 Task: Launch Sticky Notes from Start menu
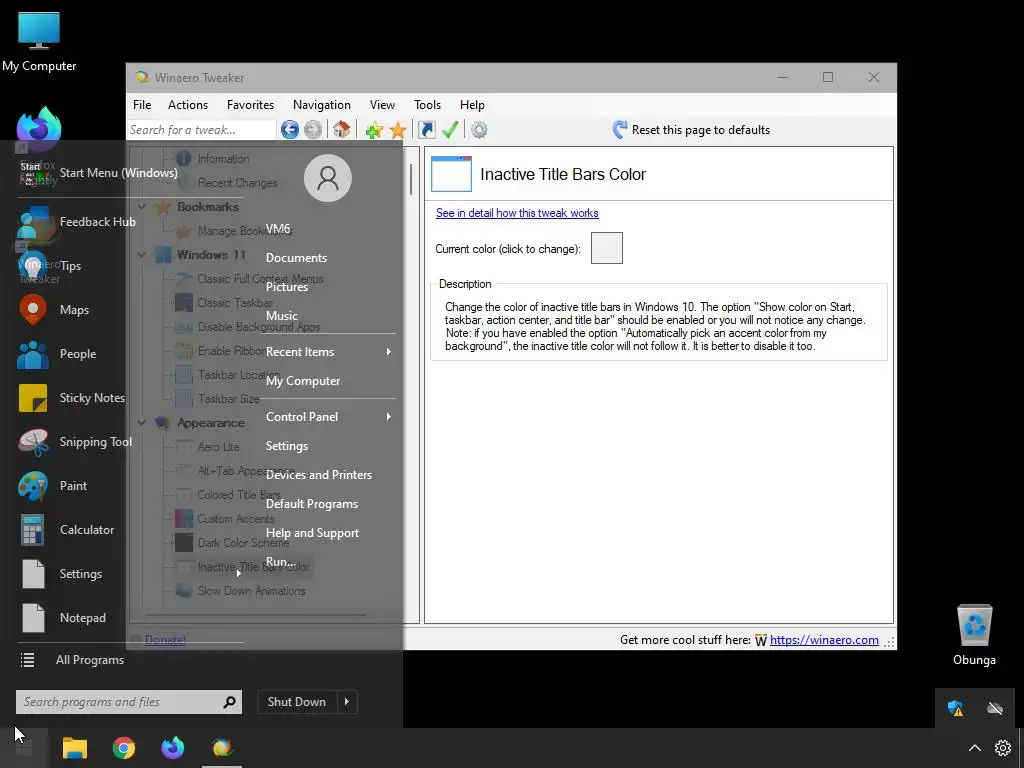tap(71, 398)
